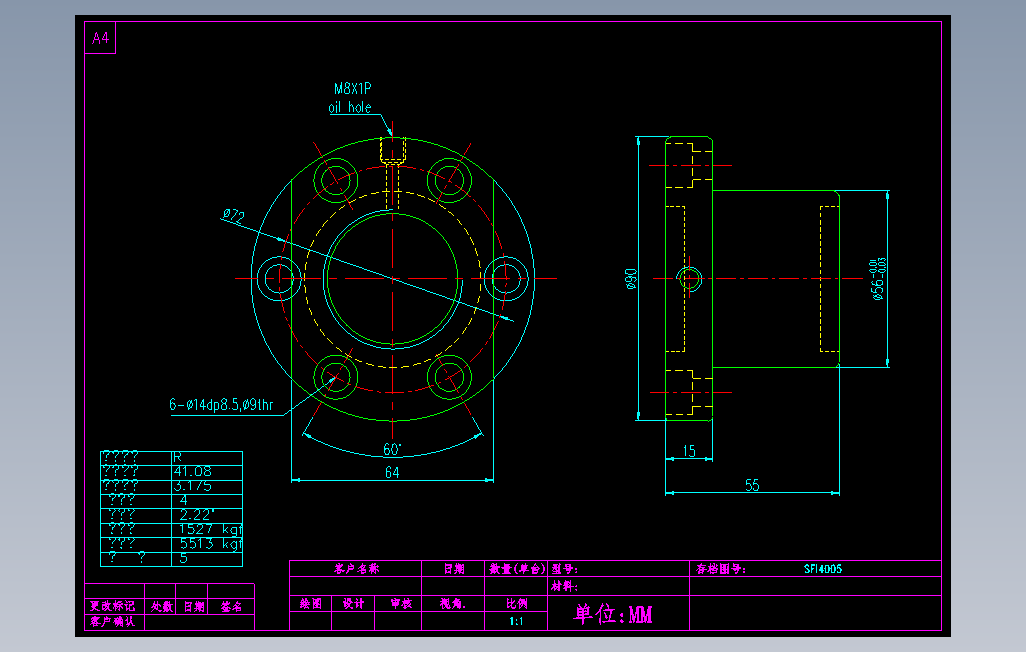
Task: Click the 数量(单台) title block cell
Action: point(517,568)
